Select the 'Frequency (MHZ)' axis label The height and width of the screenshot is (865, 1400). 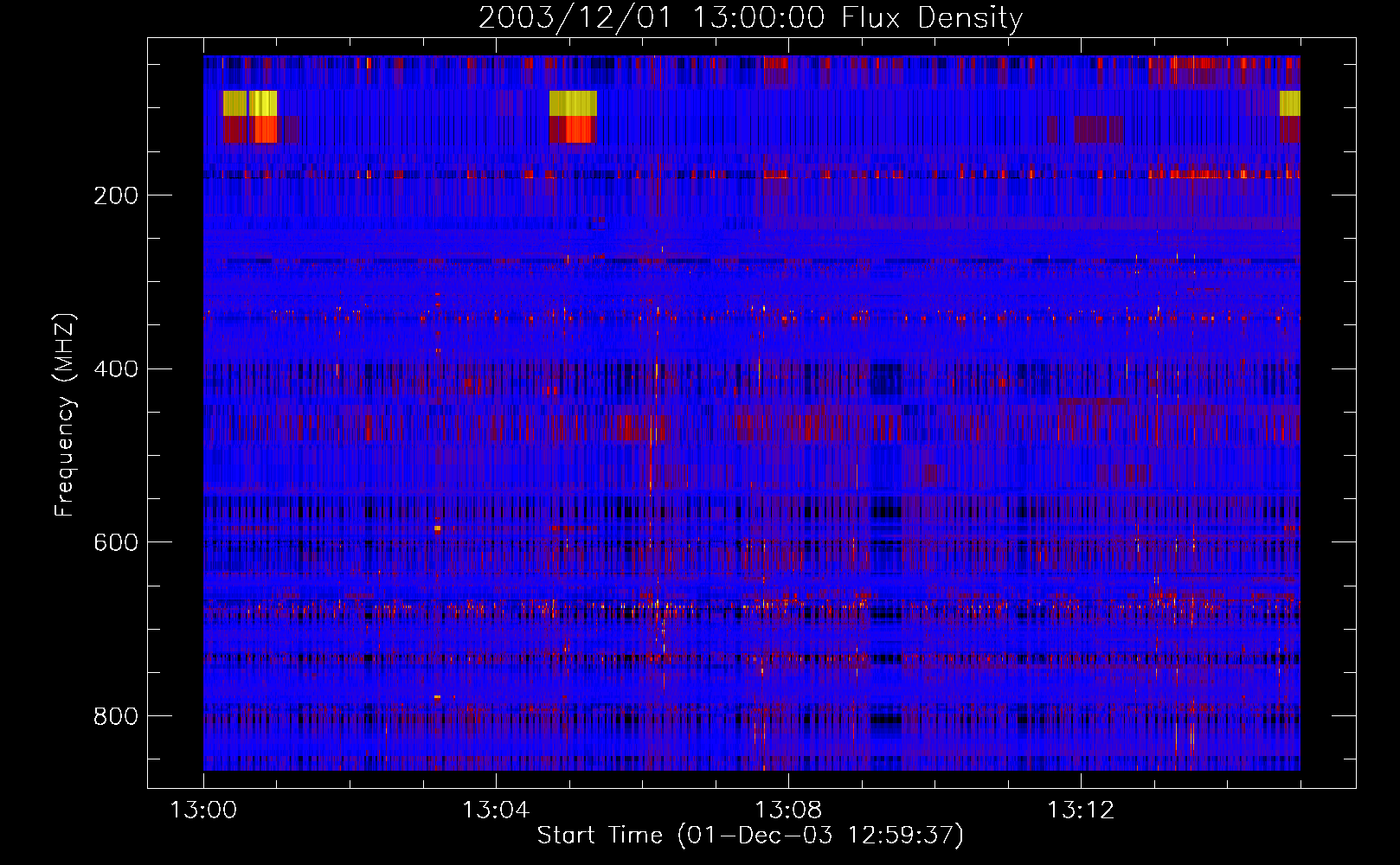pyautogui.click(x=64, y=414)
